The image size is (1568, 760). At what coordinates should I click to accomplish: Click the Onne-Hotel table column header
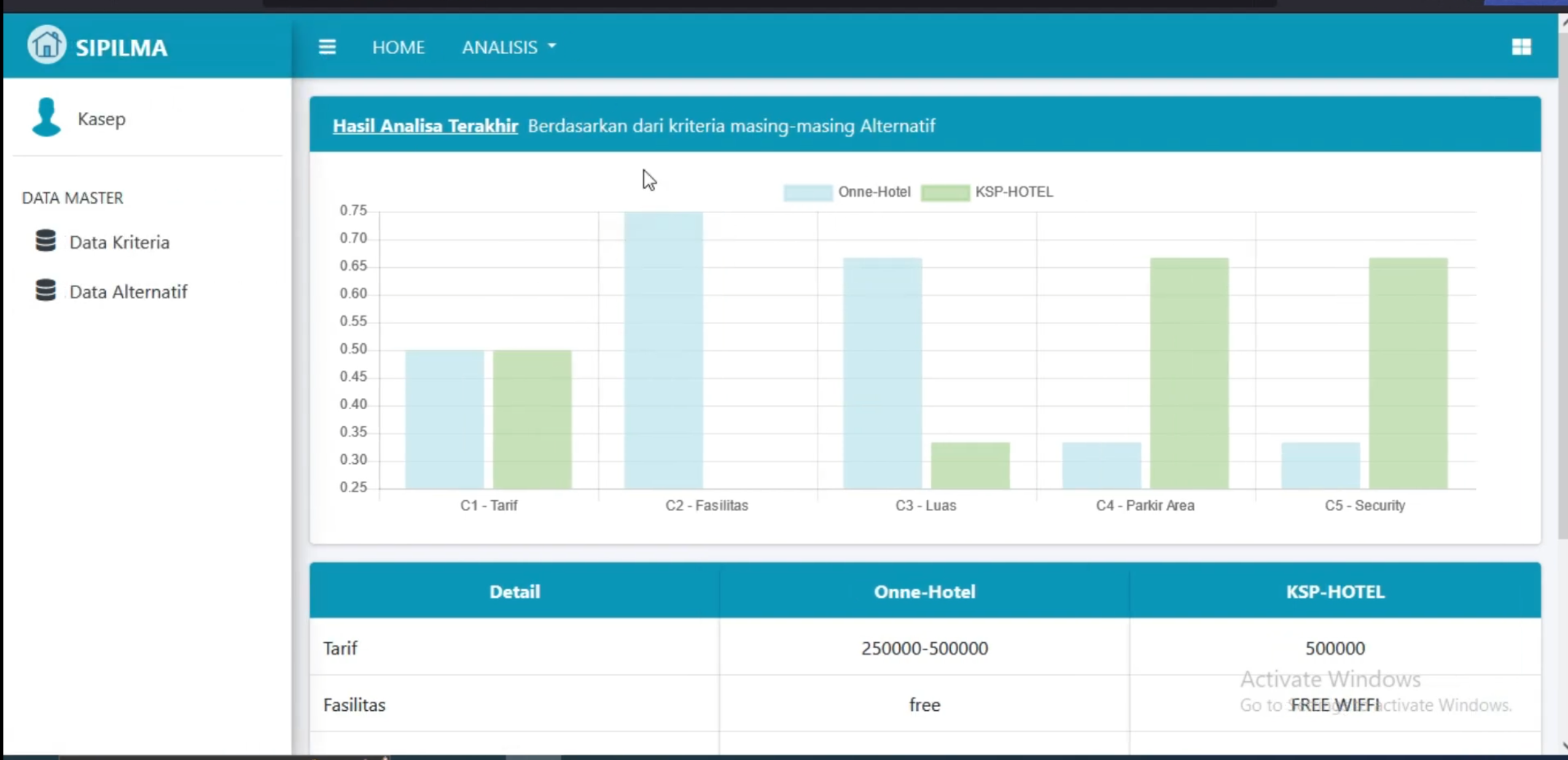[924, 592]
